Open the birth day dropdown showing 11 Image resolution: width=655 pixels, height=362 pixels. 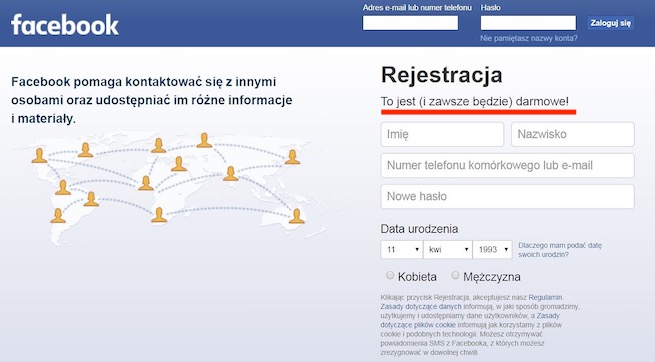tap(401, 250)
